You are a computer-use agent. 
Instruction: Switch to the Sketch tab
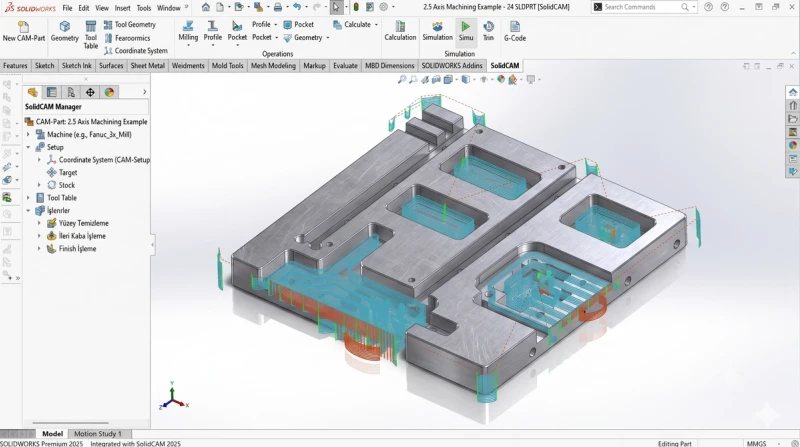44,65
